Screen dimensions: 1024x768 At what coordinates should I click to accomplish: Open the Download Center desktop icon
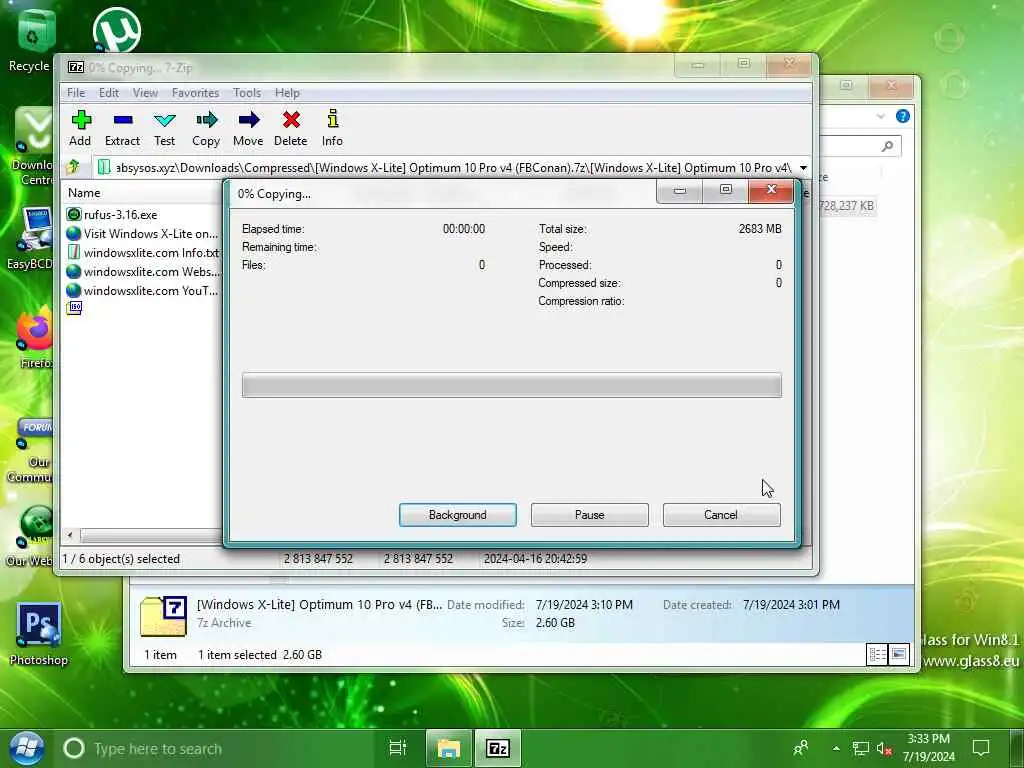point(33,146)
